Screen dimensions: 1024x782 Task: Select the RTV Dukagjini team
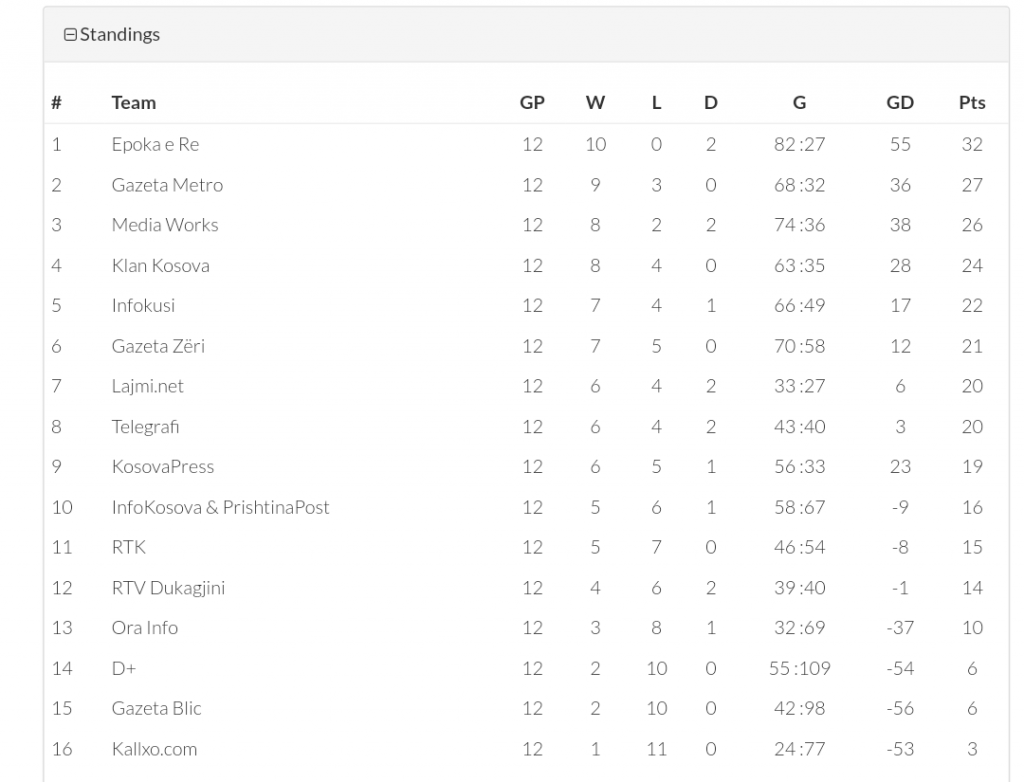168,587
